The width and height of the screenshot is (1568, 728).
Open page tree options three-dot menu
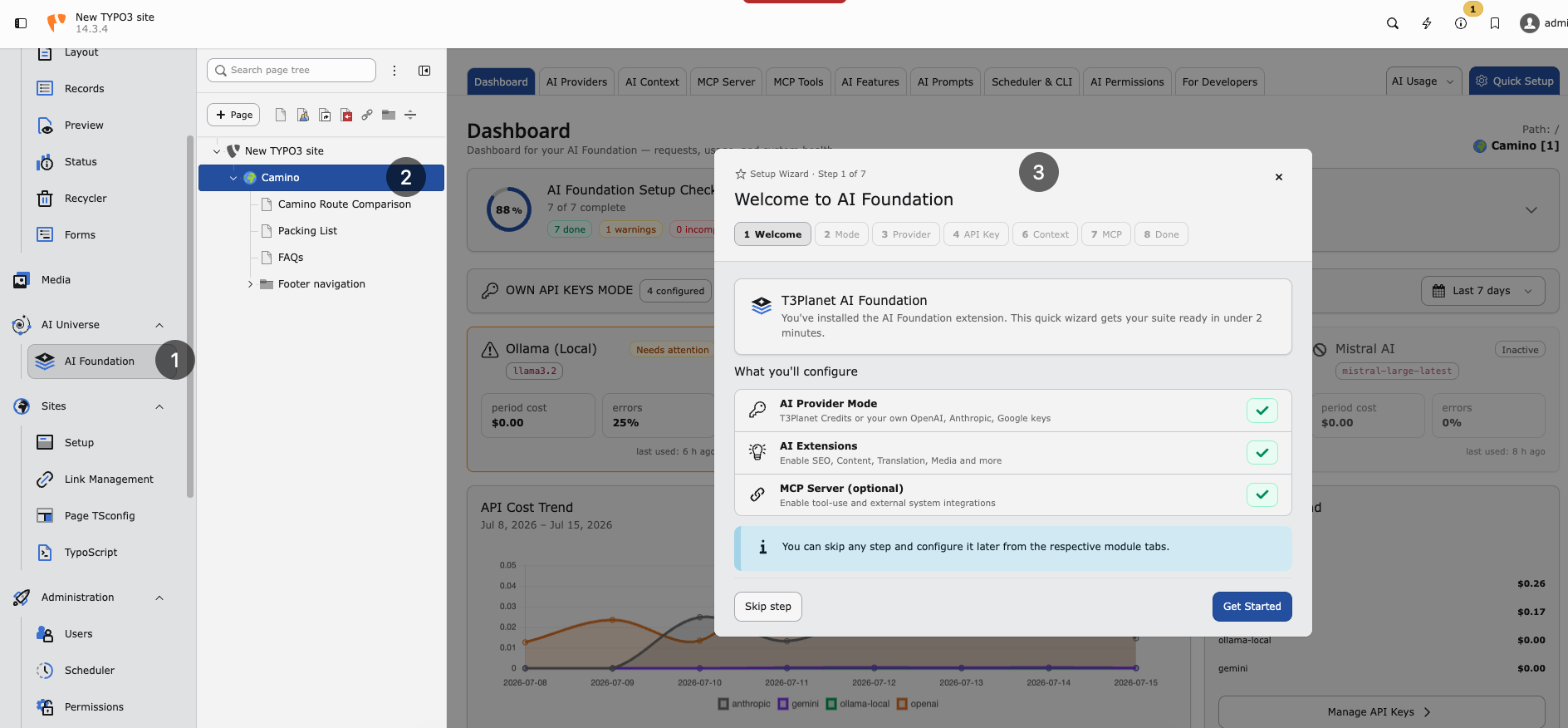394,71
